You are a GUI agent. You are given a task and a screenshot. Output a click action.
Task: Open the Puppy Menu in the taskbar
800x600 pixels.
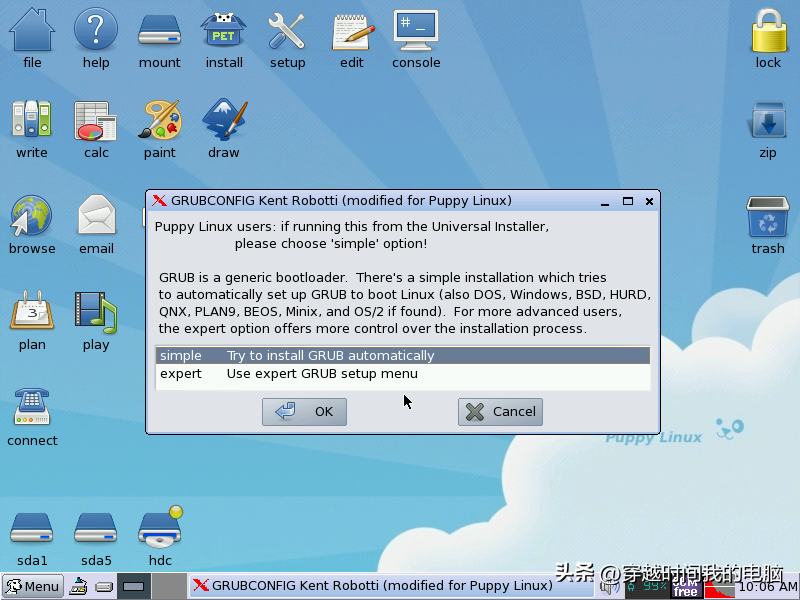tap(33, 586)
